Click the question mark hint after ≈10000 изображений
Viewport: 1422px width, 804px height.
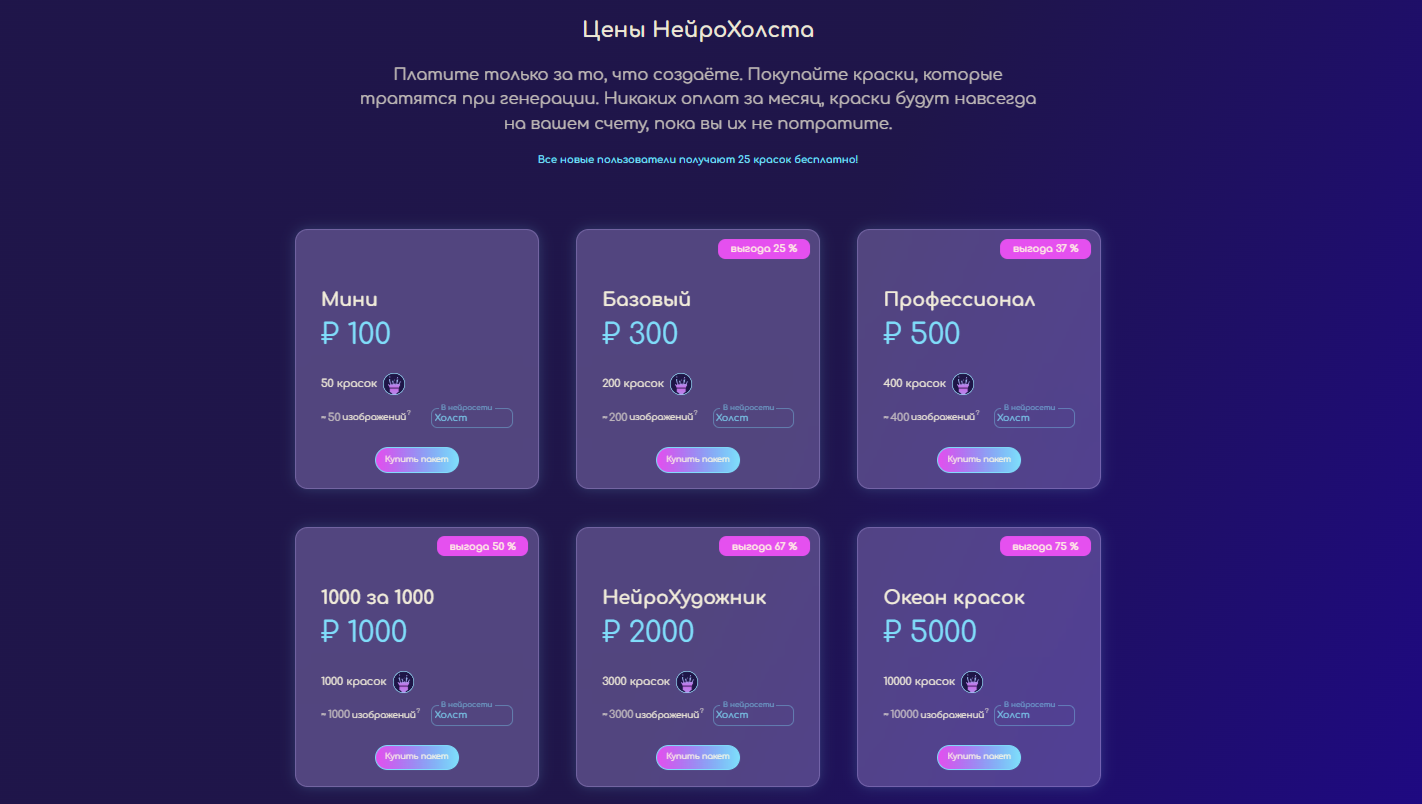[x=986, y=711]
